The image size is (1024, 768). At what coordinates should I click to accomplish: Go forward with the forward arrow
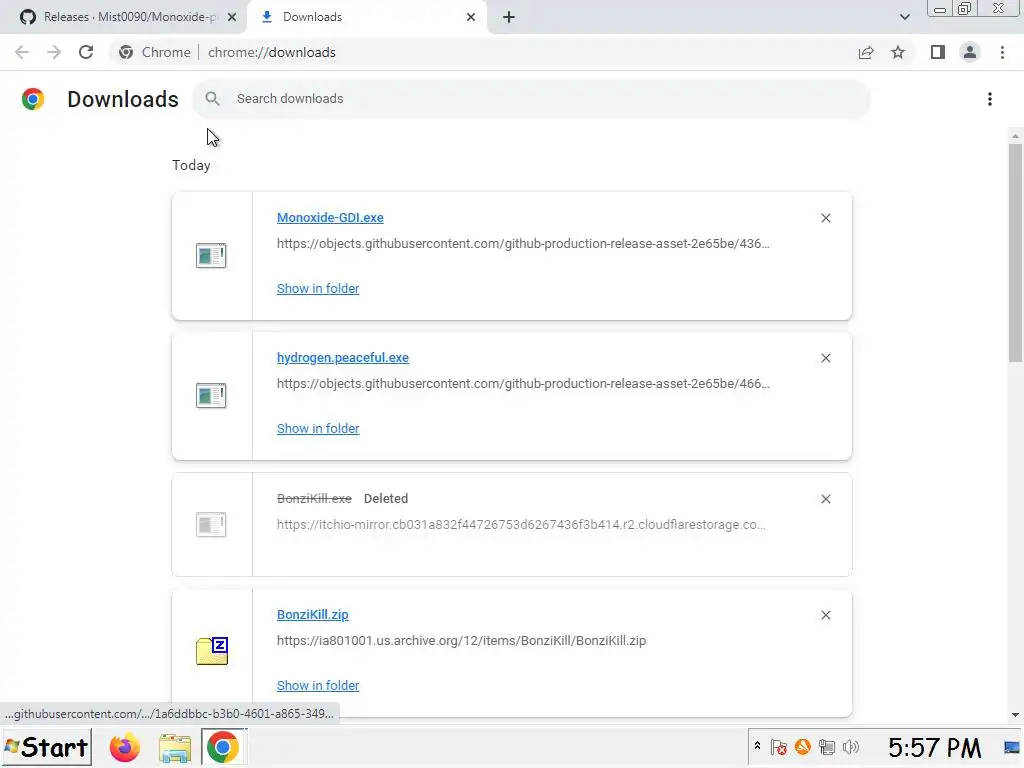tap(54, 52)
